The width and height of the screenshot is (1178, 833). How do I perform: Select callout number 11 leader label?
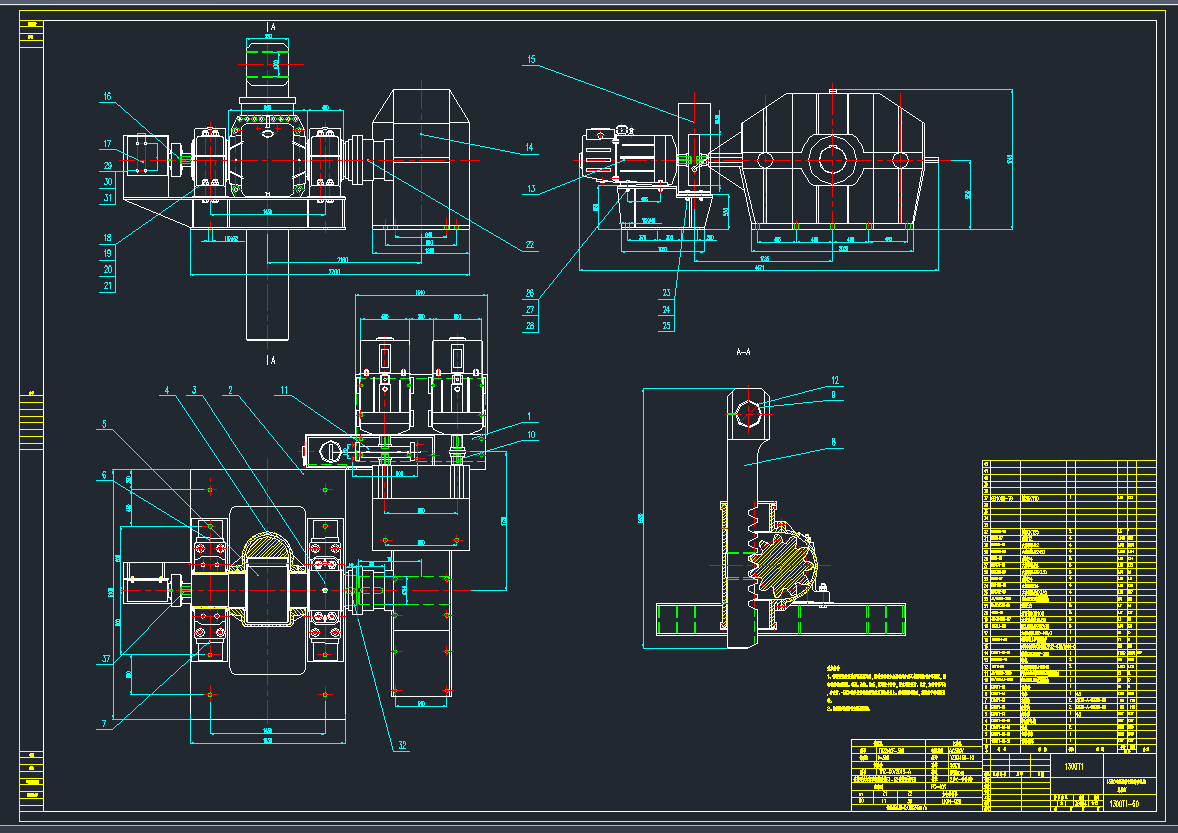[285, 389]
